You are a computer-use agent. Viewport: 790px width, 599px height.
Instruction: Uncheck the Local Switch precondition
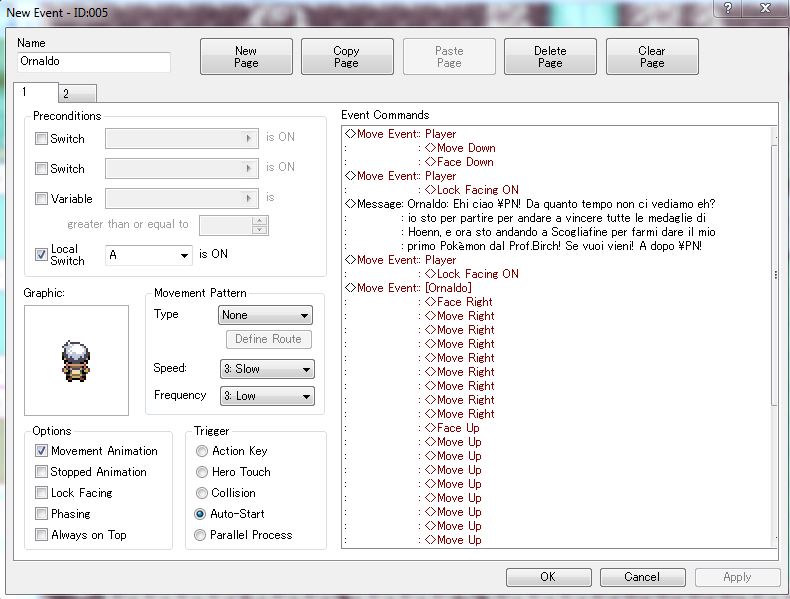42,254
